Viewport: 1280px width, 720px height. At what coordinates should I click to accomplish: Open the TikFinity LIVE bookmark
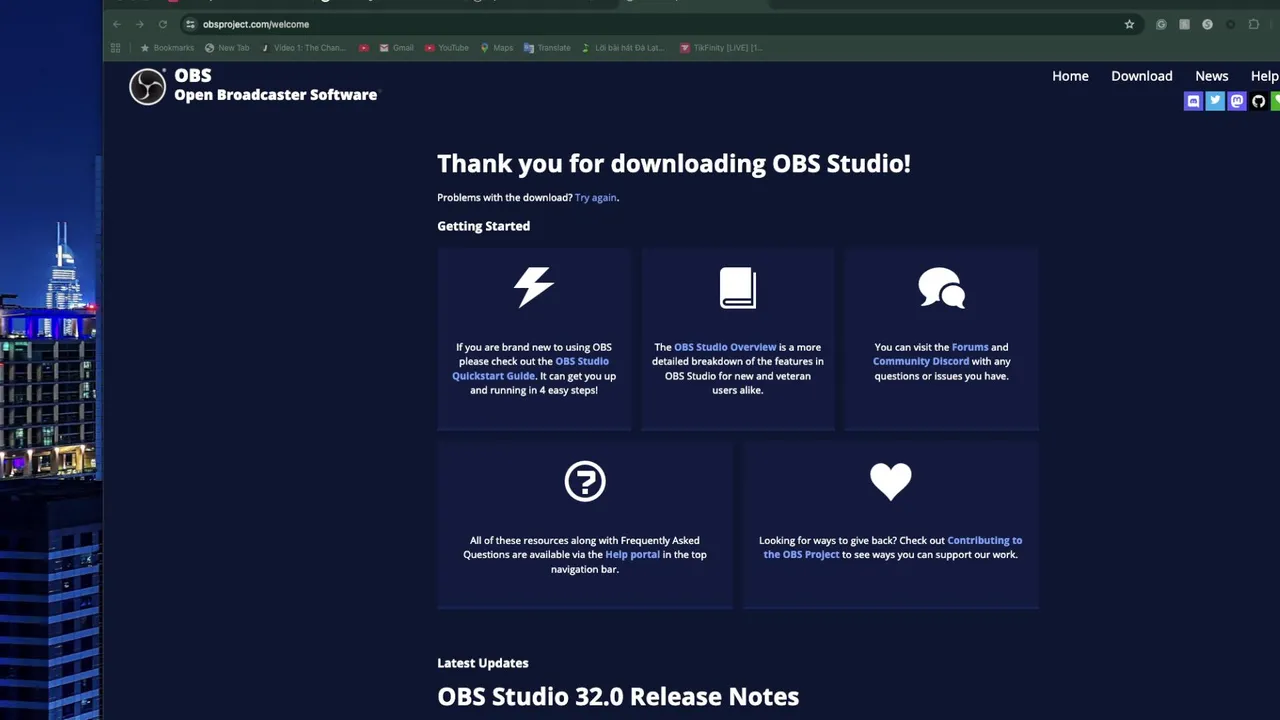[721, 48]
